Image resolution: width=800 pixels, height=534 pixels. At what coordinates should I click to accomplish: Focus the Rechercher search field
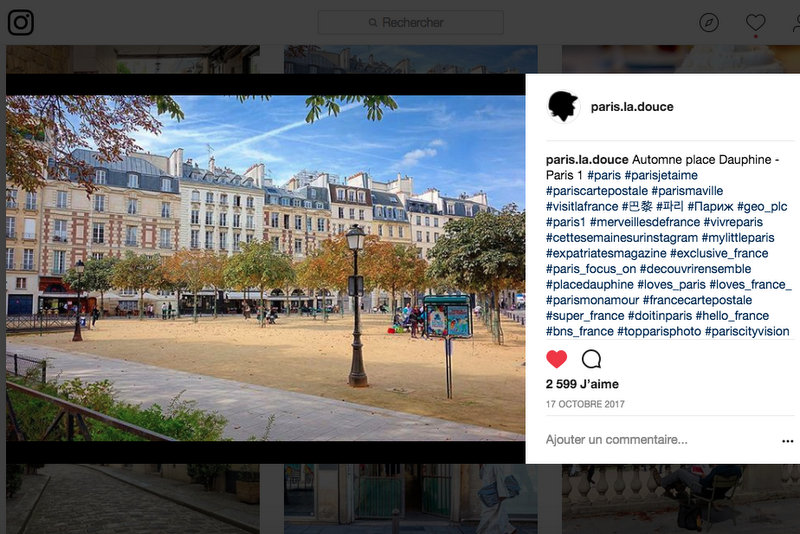point(410,22)
